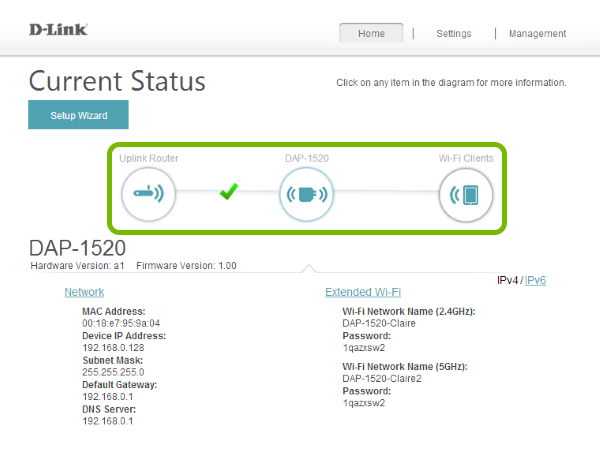Screen dimensions: 600x449
Task: Click the Uplink Router icon in diagram
Action: pyautogui.click(x=148, y=194)
